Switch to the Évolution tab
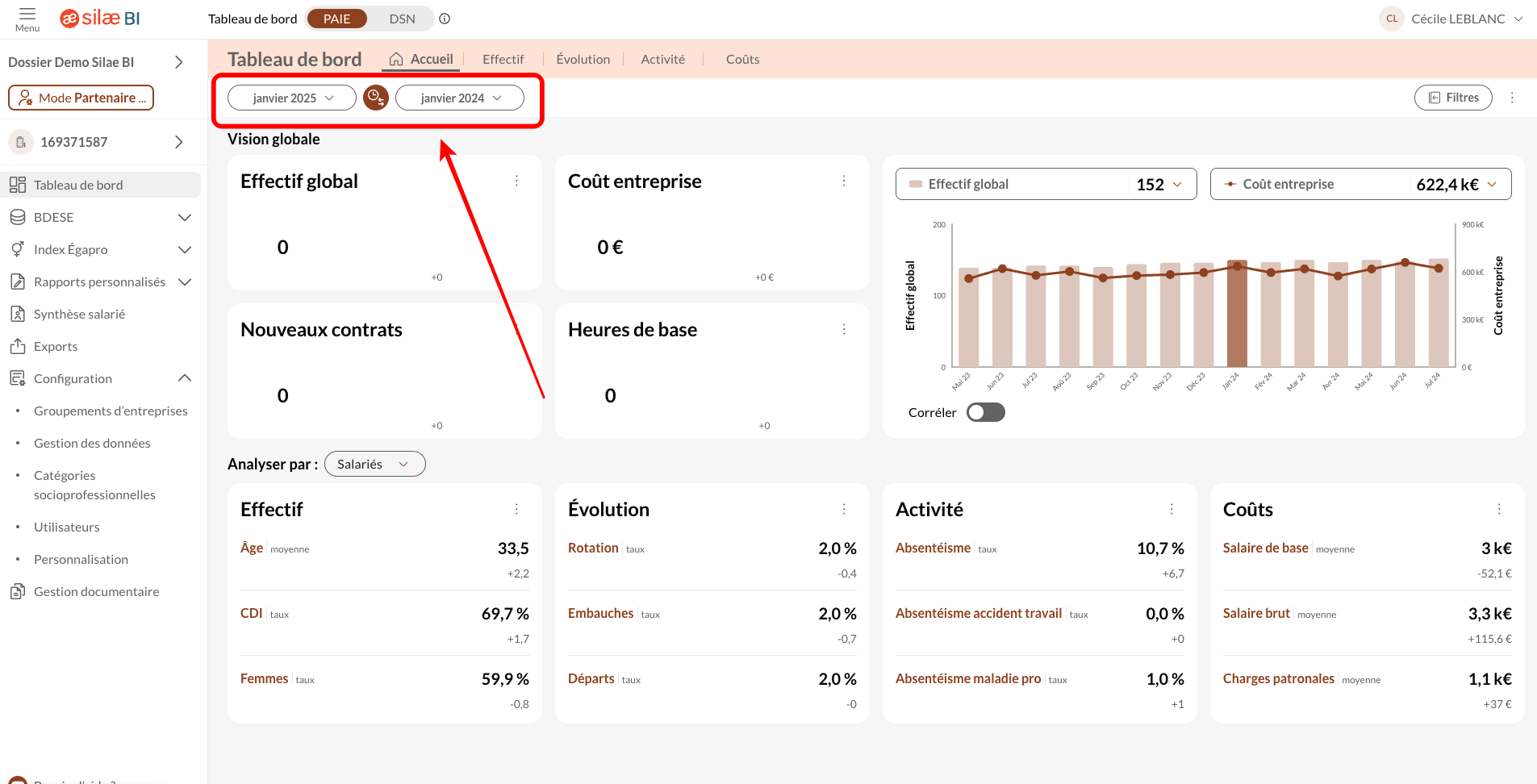Screen dimensions: 1537x784 click(583, 60)
